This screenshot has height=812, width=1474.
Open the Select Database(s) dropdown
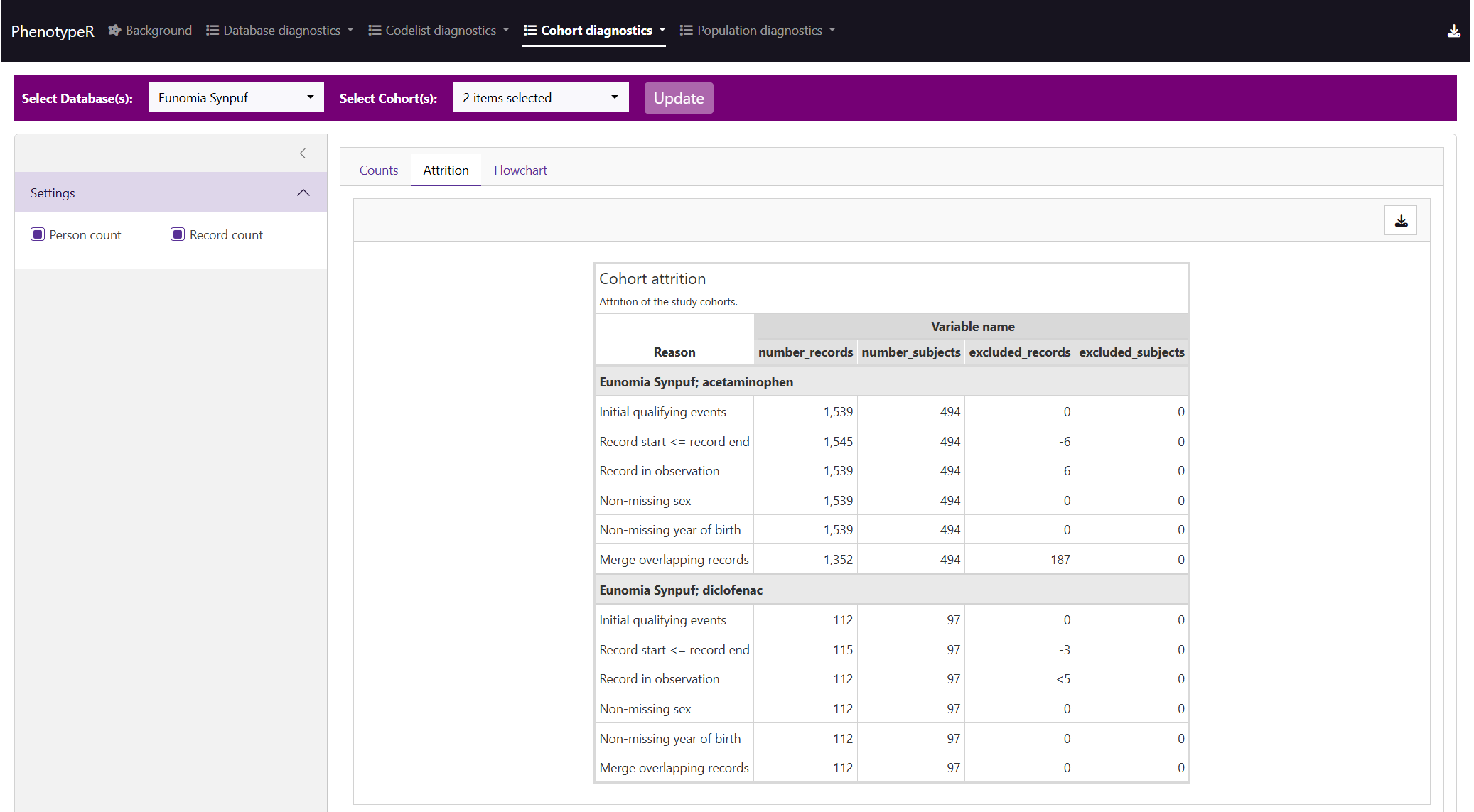236,97
